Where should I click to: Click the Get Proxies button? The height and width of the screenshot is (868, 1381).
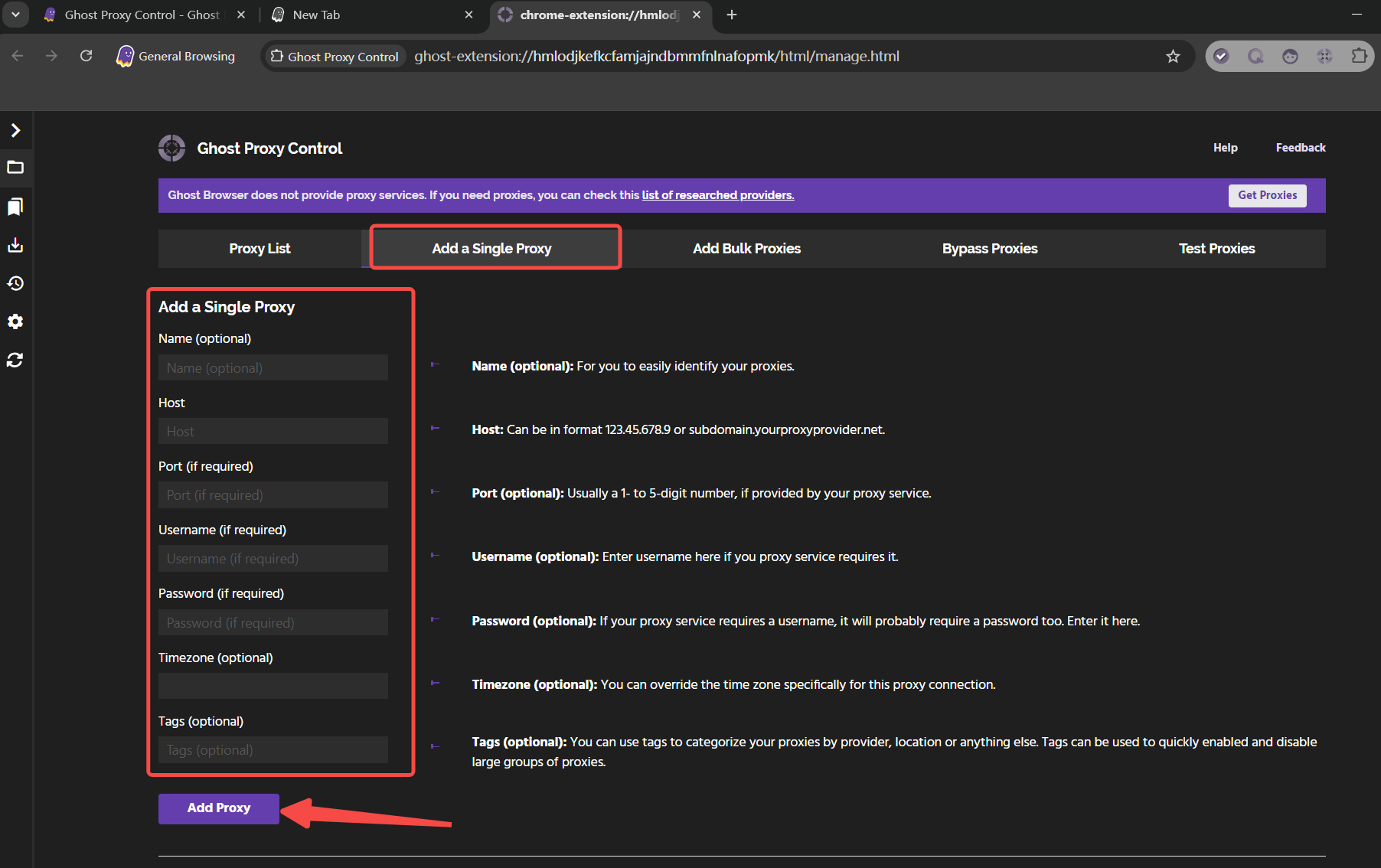point(1268,195)
